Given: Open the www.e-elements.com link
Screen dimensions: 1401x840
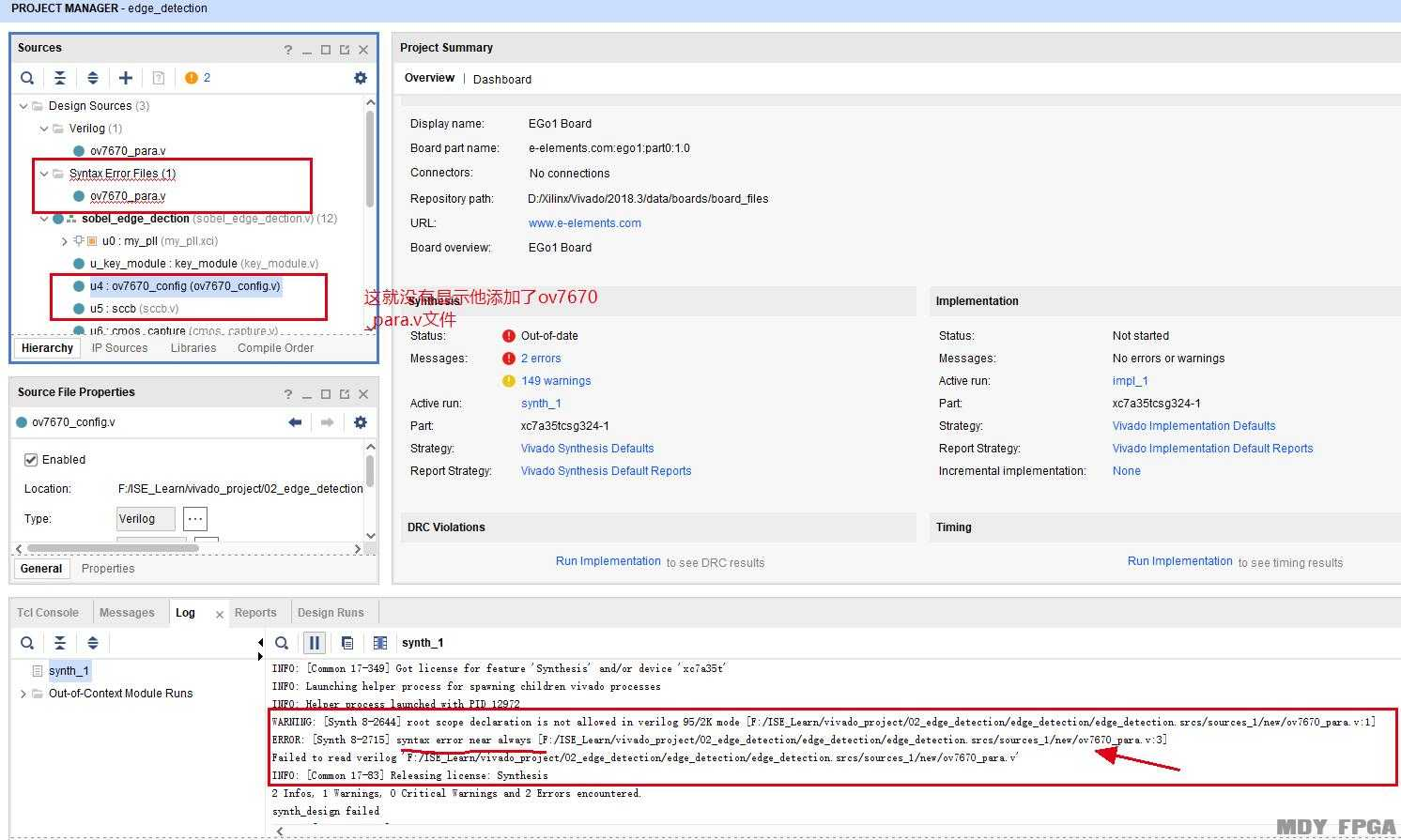Looking at the screenshot, I should point(585,223).
